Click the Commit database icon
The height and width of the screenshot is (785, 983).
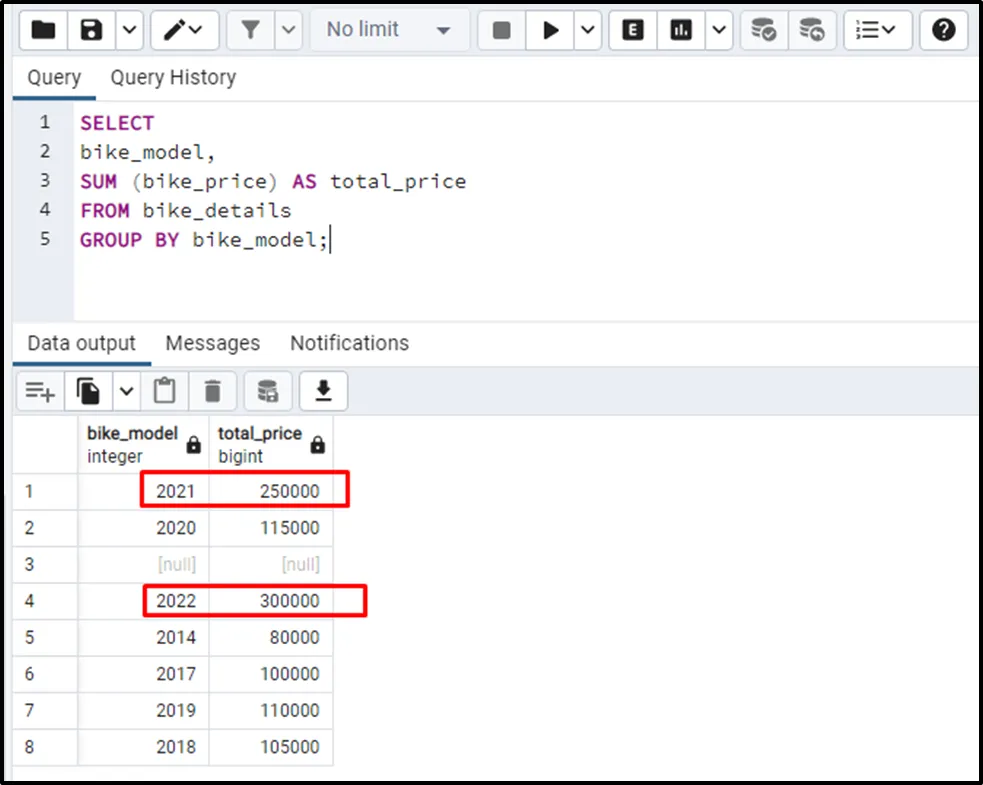click(765, 30)
